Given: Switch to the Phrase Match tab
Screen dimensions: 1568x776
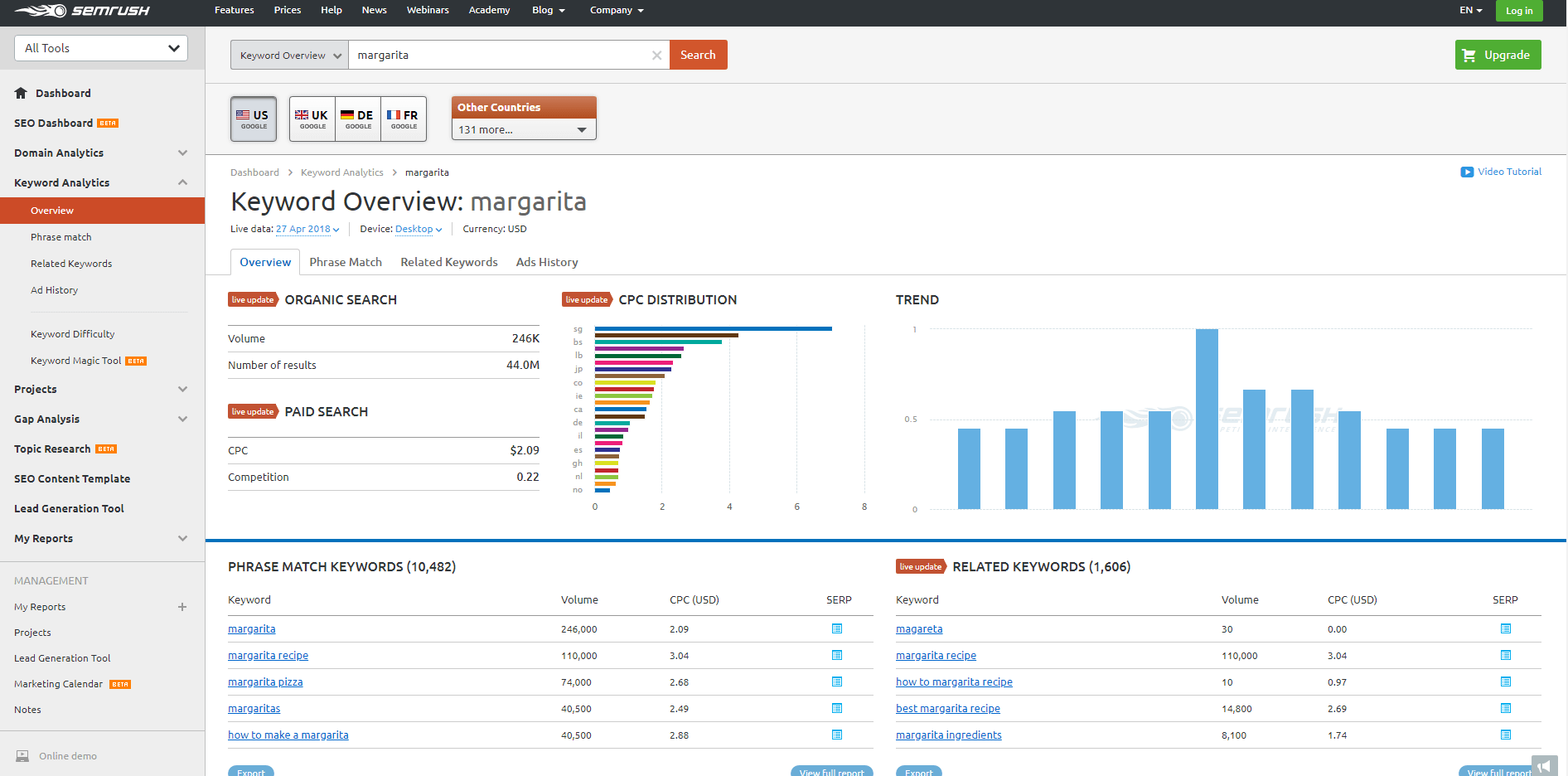Looking at the screenshot, I should coord(346,262).
